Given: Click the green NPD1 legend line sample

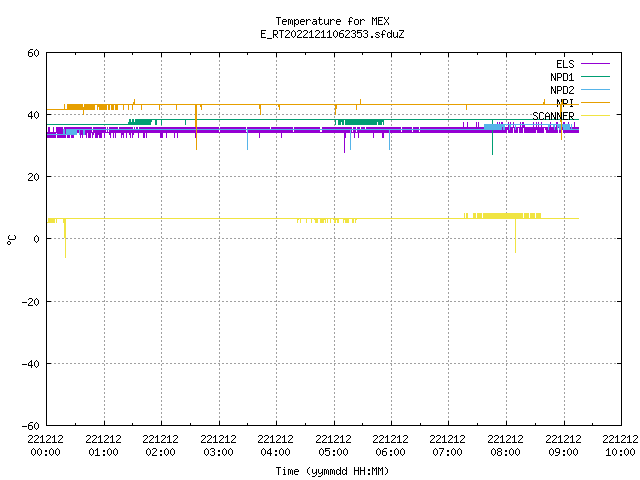Looking at the screenshot, I should (595, 76).
